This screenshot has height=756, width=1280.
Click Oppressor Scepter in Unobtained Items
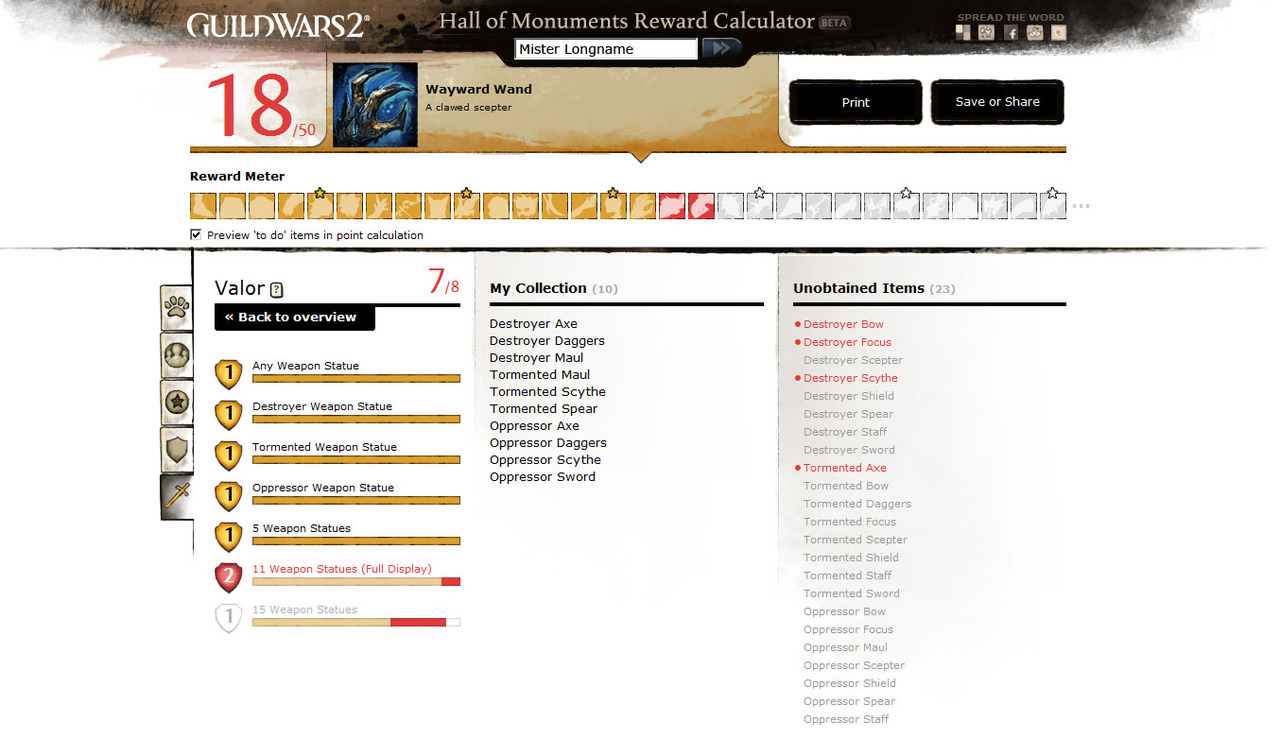(x=854, y=666)
